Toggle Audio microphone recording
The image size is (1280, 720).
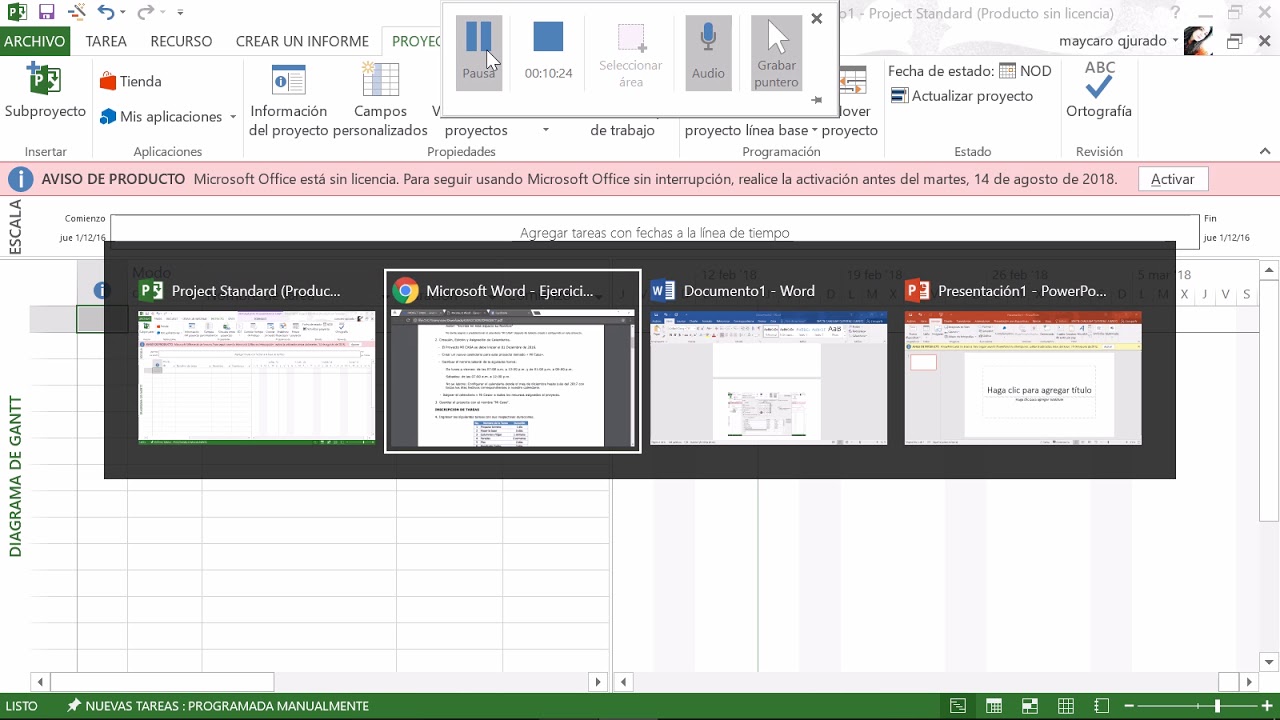(708, 53)
